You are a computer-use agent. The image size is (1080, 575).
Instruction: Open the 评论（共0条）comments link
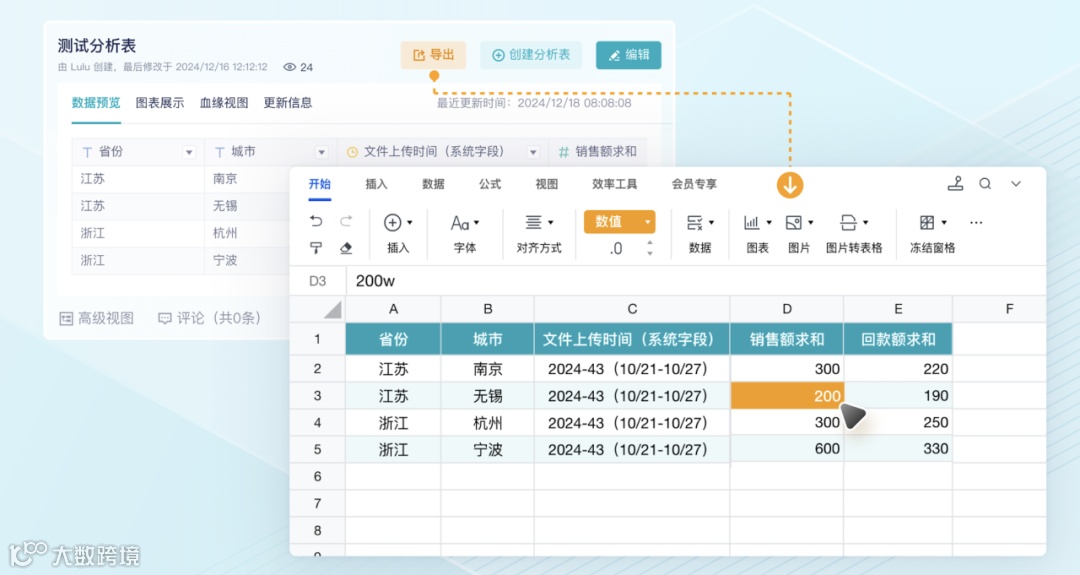coord(209,318)
